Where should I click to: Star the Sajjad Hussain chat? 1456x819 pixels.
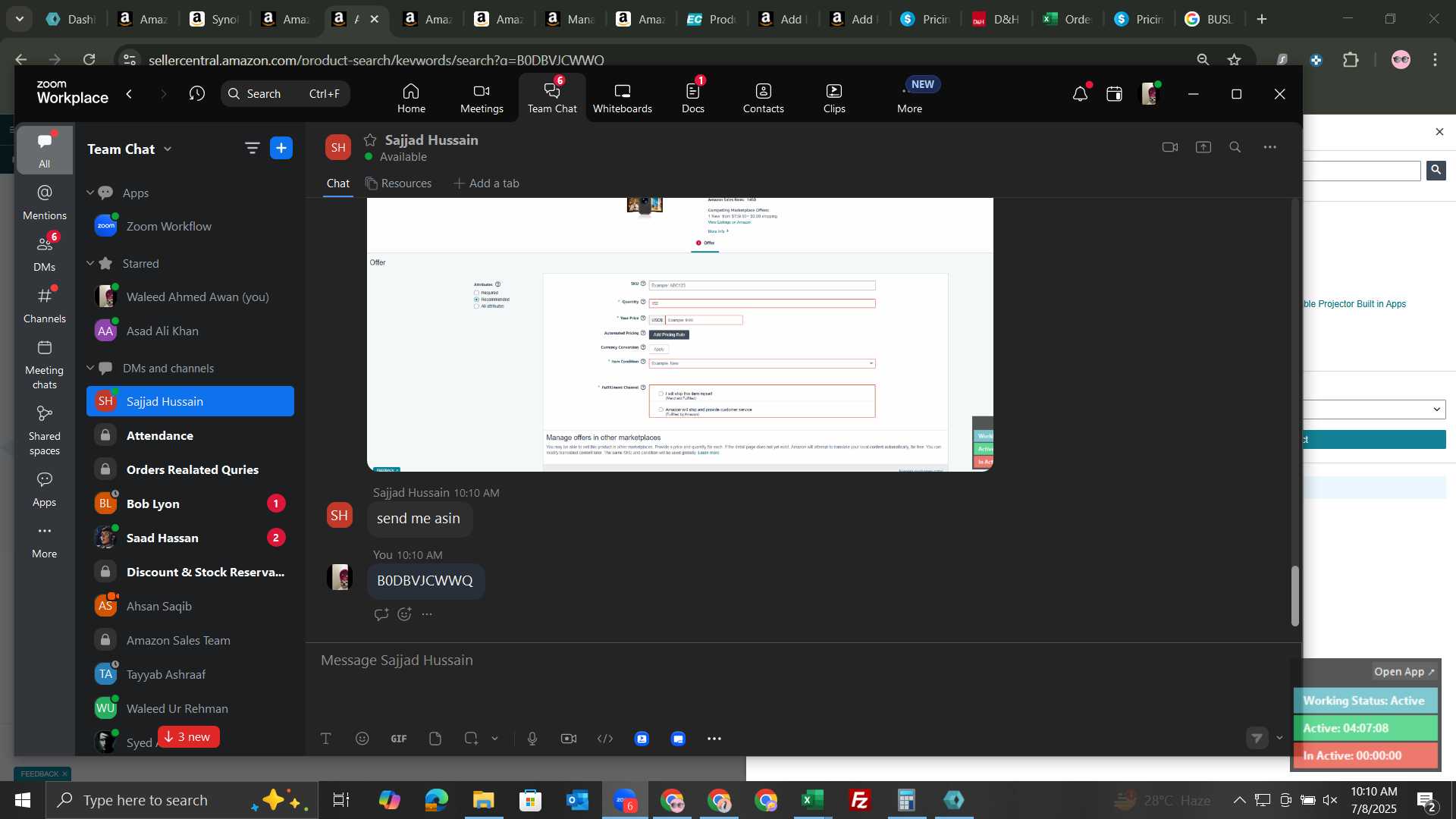coord(370,140)
